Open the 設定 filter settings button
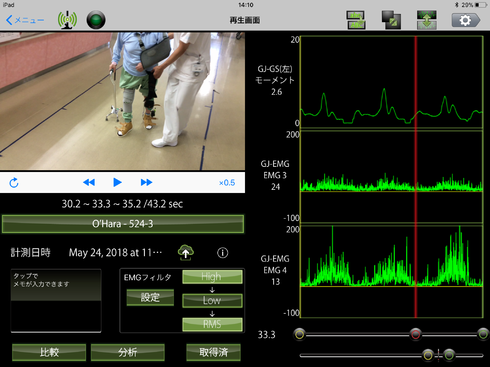Viewport: 490px width, 367px height. coord(150,297)
